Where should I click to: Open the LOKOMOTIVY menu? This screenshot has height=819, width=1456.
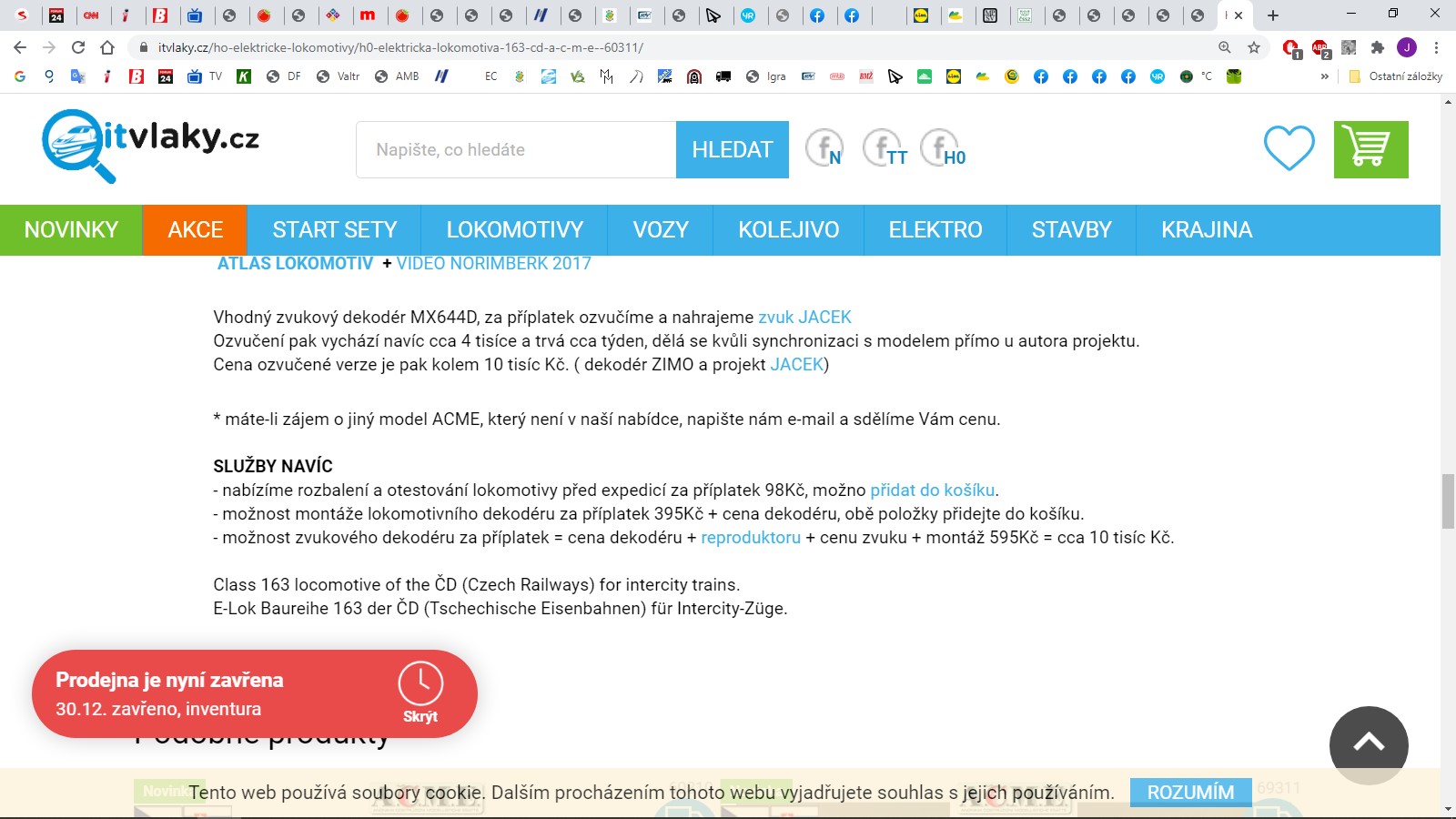tap(515, 230)
